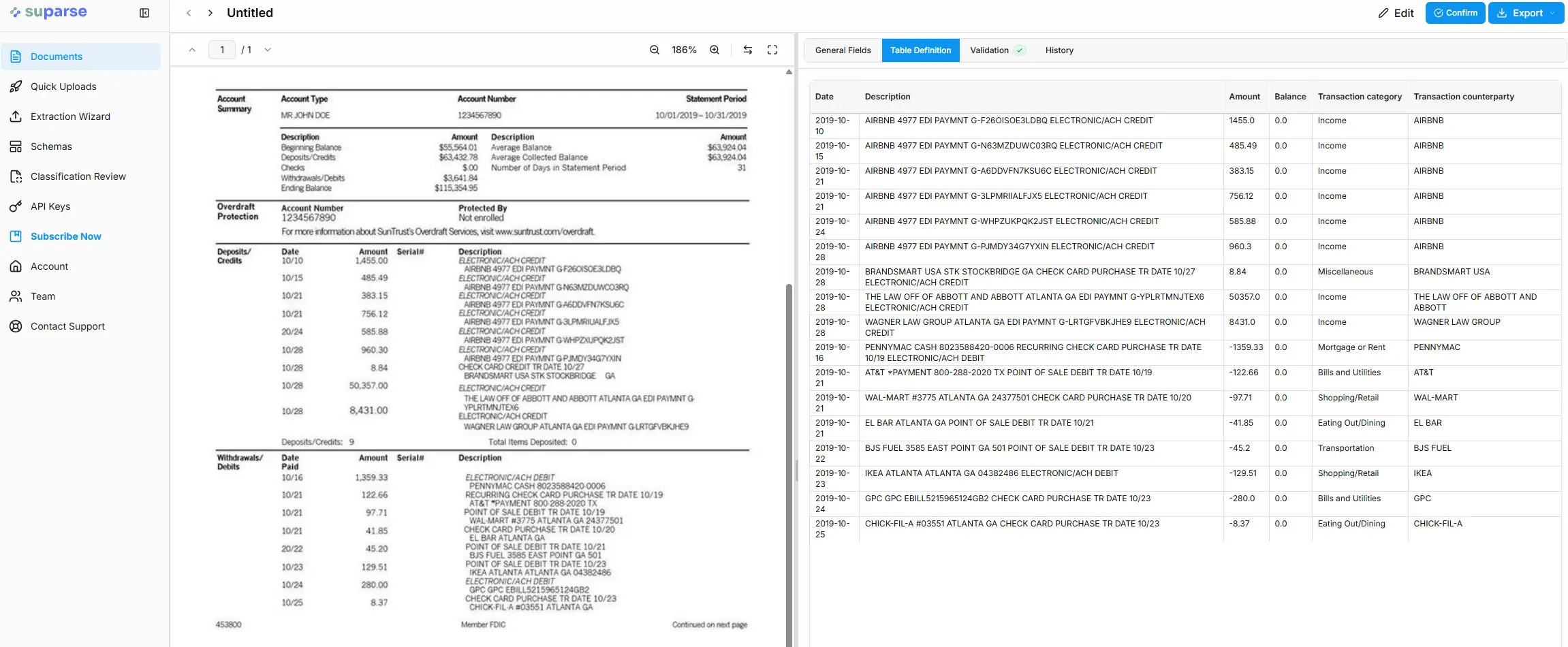This screenshot has width=1568, height=647.
Task: Toggle Validation status indicator
Action: pos(1020,50)
